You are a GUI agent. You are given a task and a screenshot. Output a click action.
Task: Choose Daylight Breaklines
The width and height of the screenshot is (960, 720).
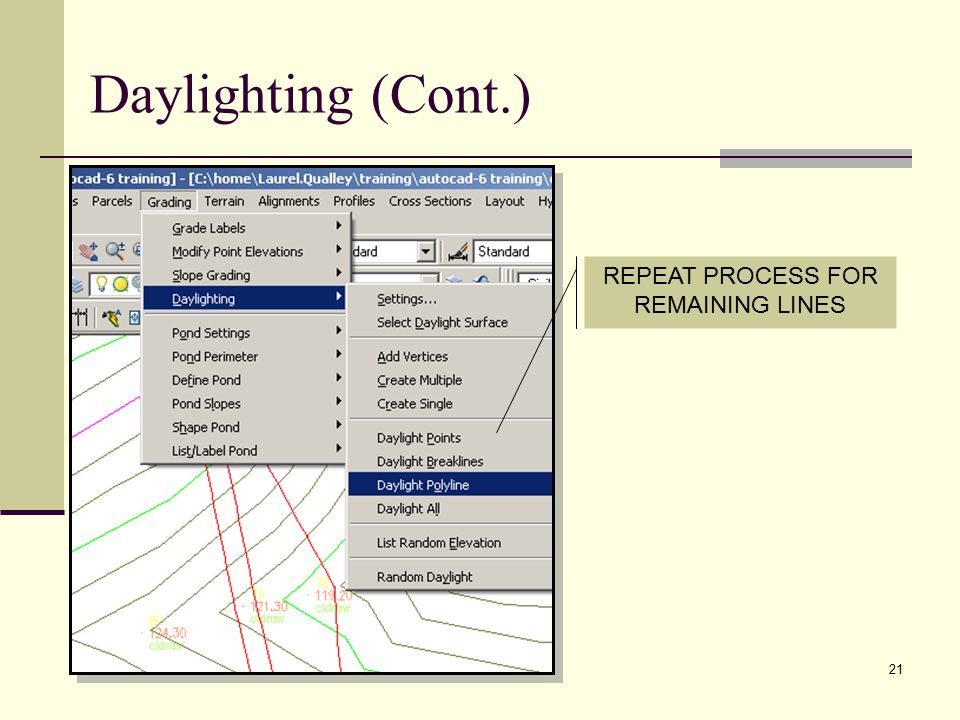(451, 462)
